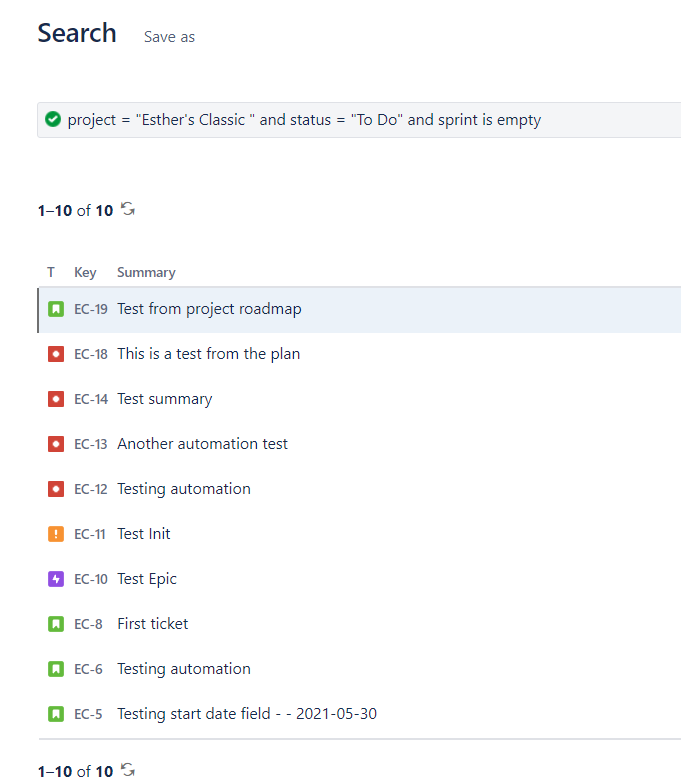Open summary 'Testing start date field - - 2021-05-30'
The height and width of the screenshot is (784, 681).
pyautogui.click(x=247, y=714)
